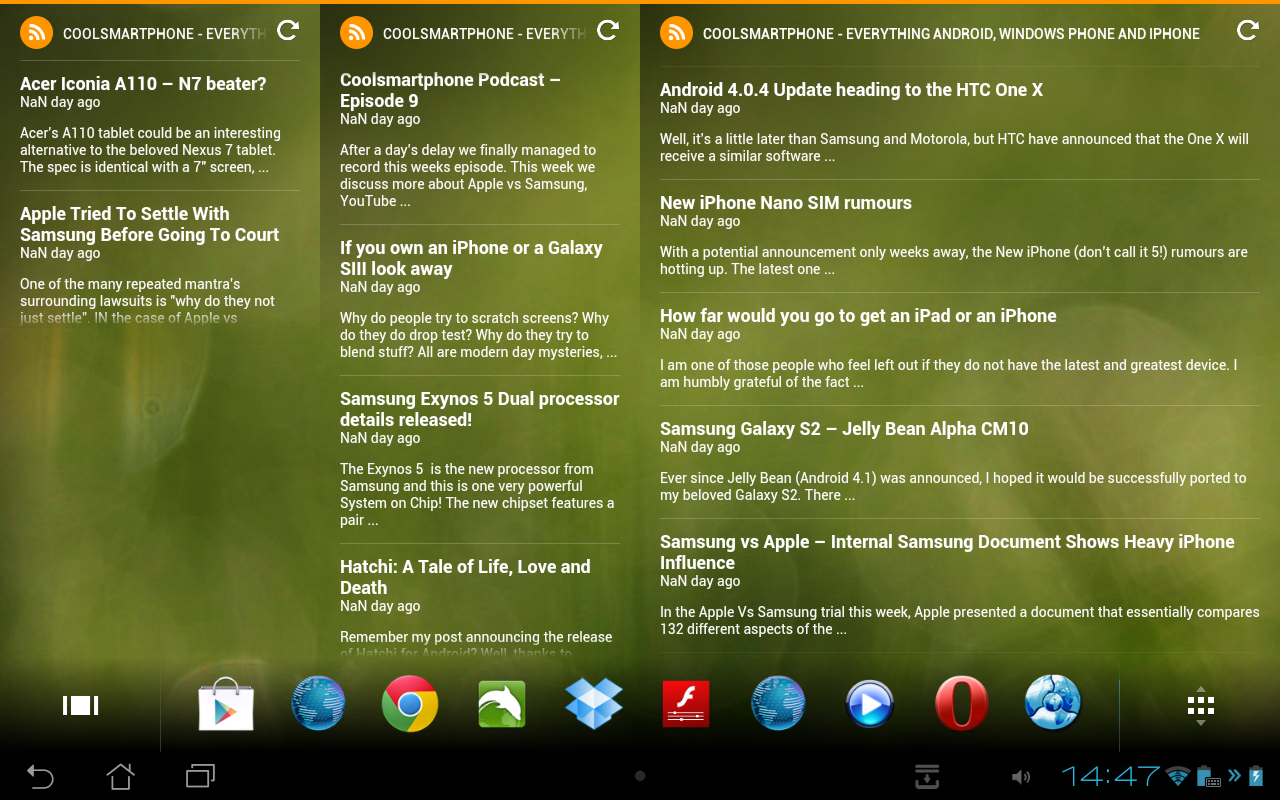The image size is (1280, 800).
Task: Refresh the feed widget showing Acer Iconia
Action: (288, 31)
